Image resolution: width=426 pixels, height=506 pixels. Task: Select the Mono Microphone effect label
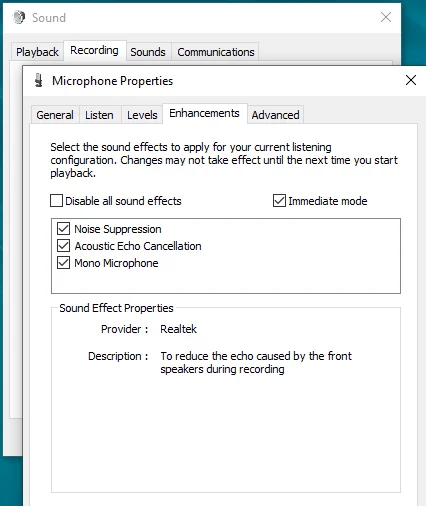[116, 263]
